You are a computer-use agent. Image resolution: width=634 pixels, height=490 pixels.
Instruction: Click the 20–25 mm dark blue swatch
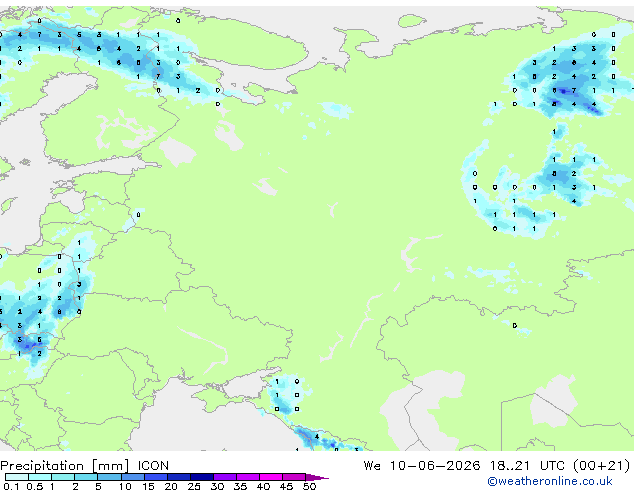point(179,477)
